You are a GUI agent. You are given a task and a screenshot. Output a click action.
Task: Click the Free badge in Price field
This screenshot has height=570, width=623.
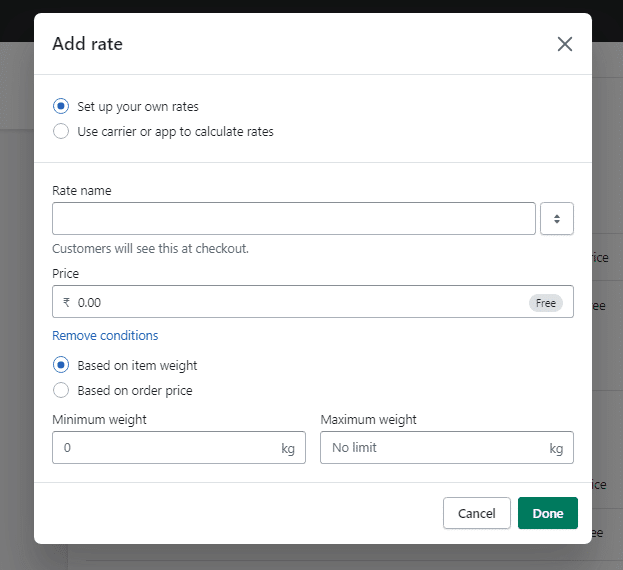tap(545, 302)
